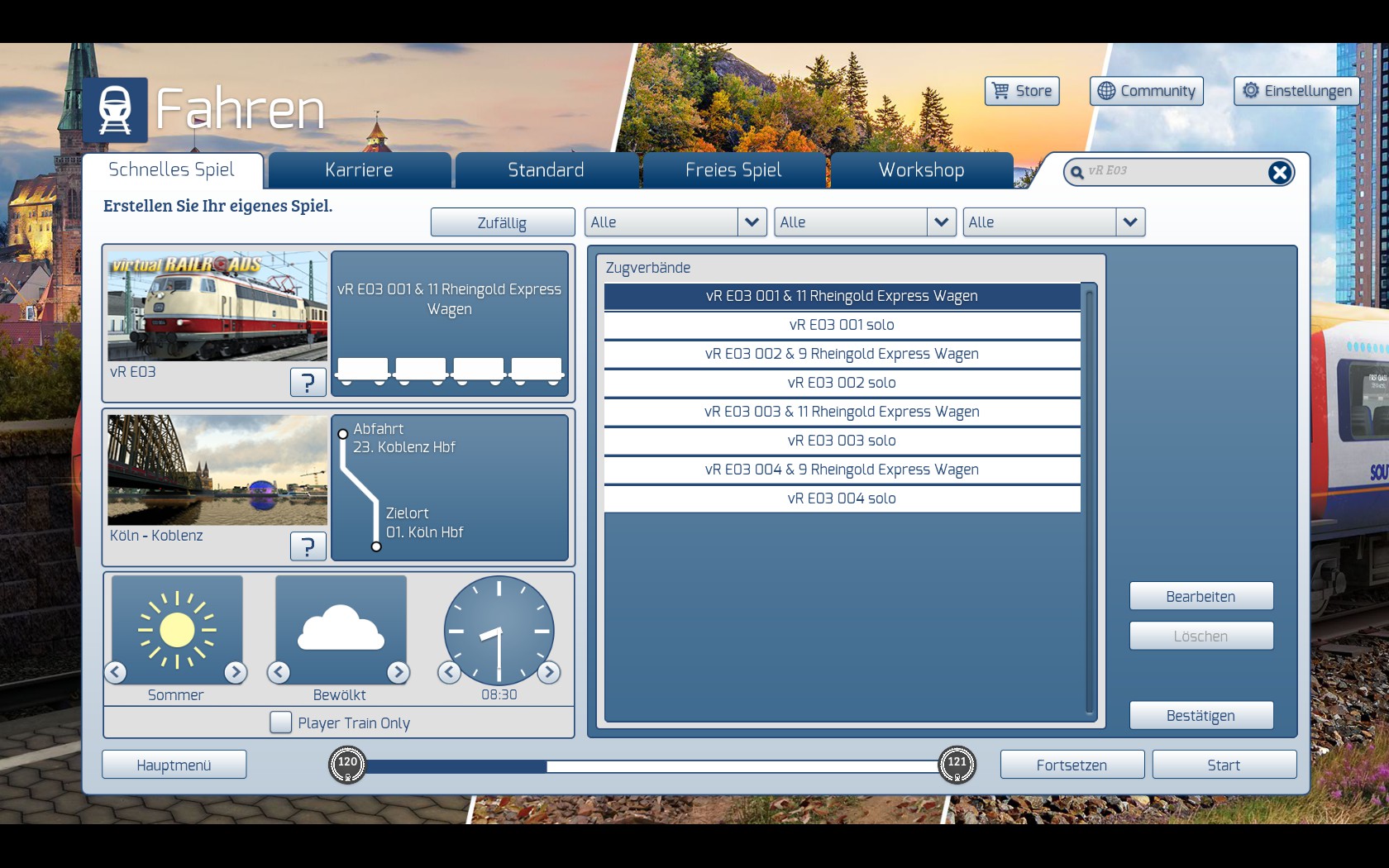Switch to the next season after Sommer
The image size is (1389, 868).
coord(236,672)
